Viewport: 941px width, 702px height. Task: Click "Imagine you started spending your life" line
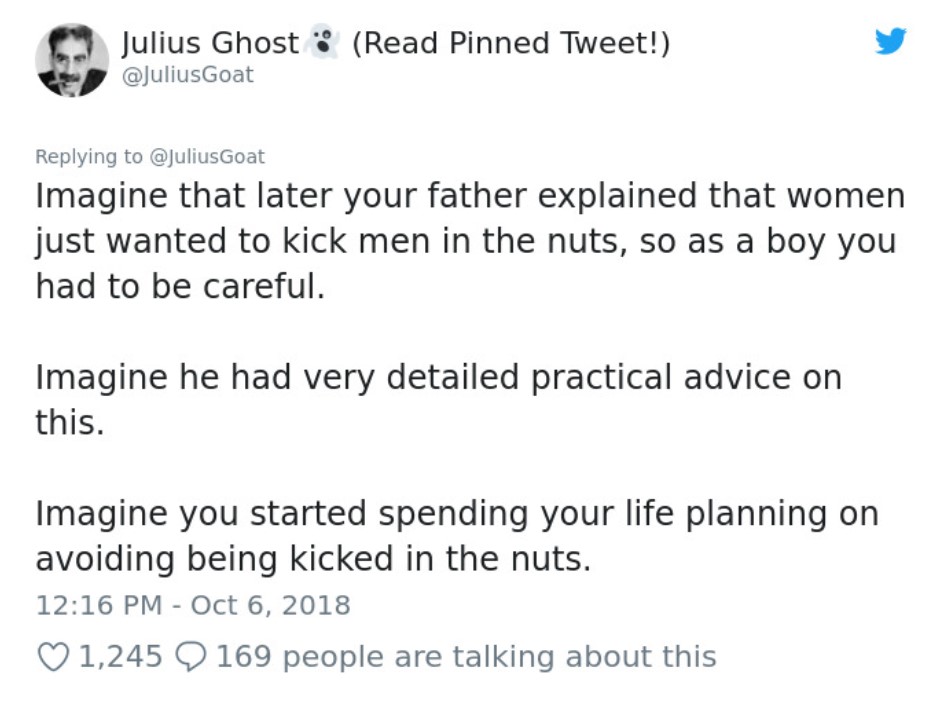point(354,514)
